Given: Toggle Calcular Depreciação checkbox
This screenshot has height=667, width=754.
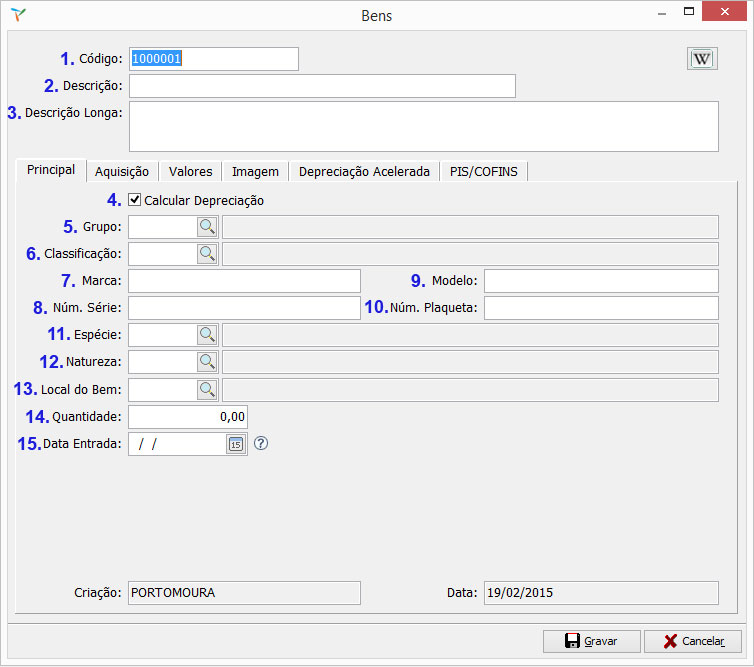Looking at the screenshot, I should coord(135,200).
